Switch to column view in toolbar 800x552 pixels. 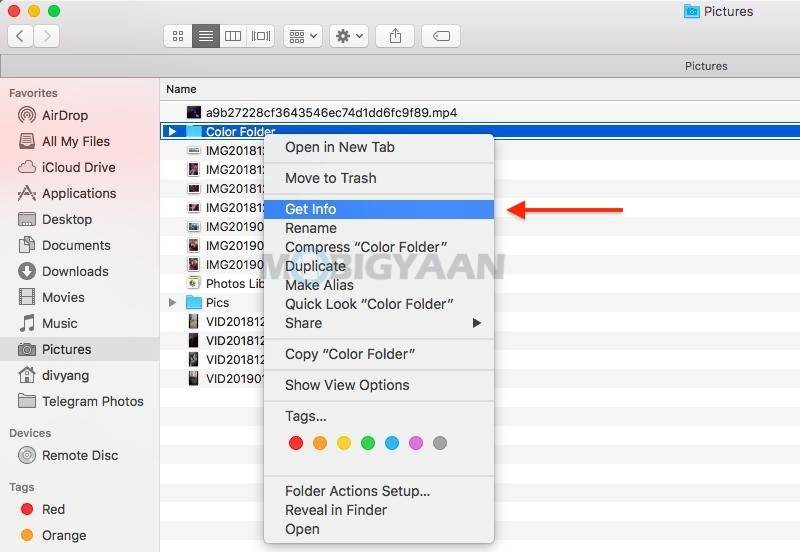click(233, 36)
